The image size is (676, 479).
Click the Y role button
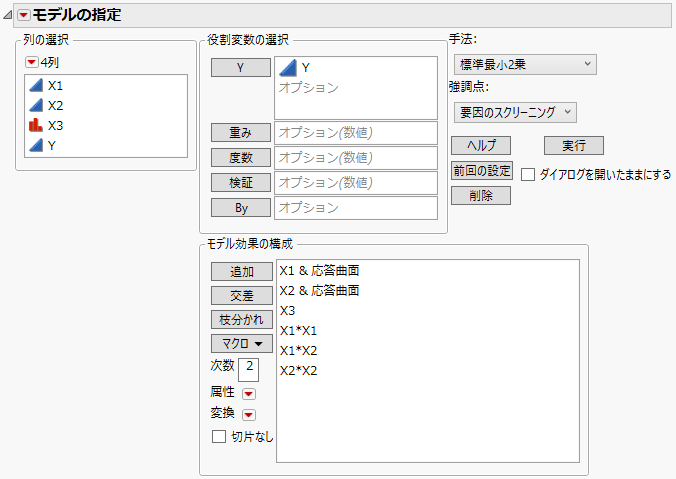[x=241, y=67]
